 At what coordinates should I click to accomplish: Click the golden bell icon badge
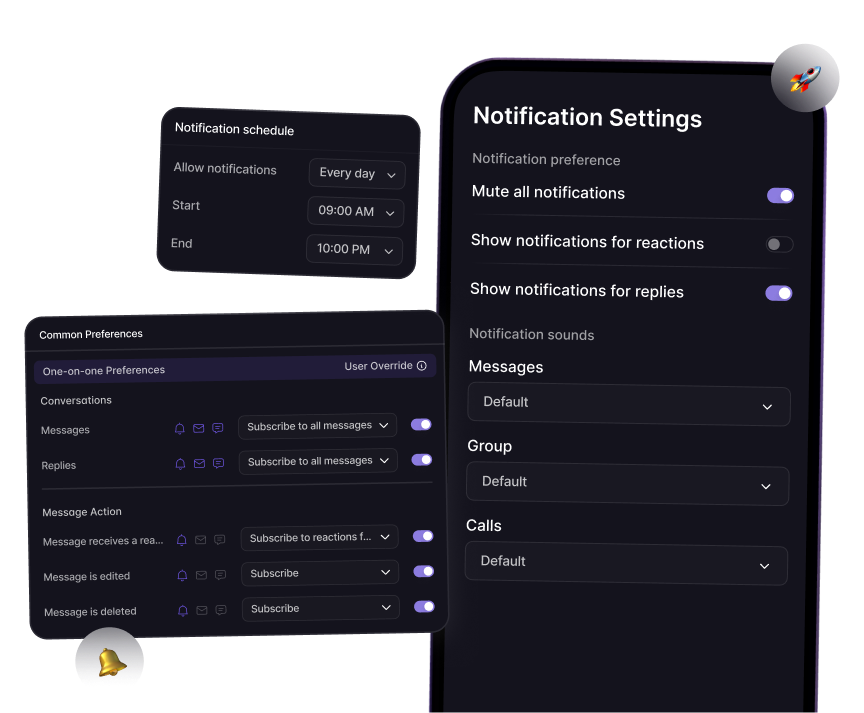pos(110,661)
